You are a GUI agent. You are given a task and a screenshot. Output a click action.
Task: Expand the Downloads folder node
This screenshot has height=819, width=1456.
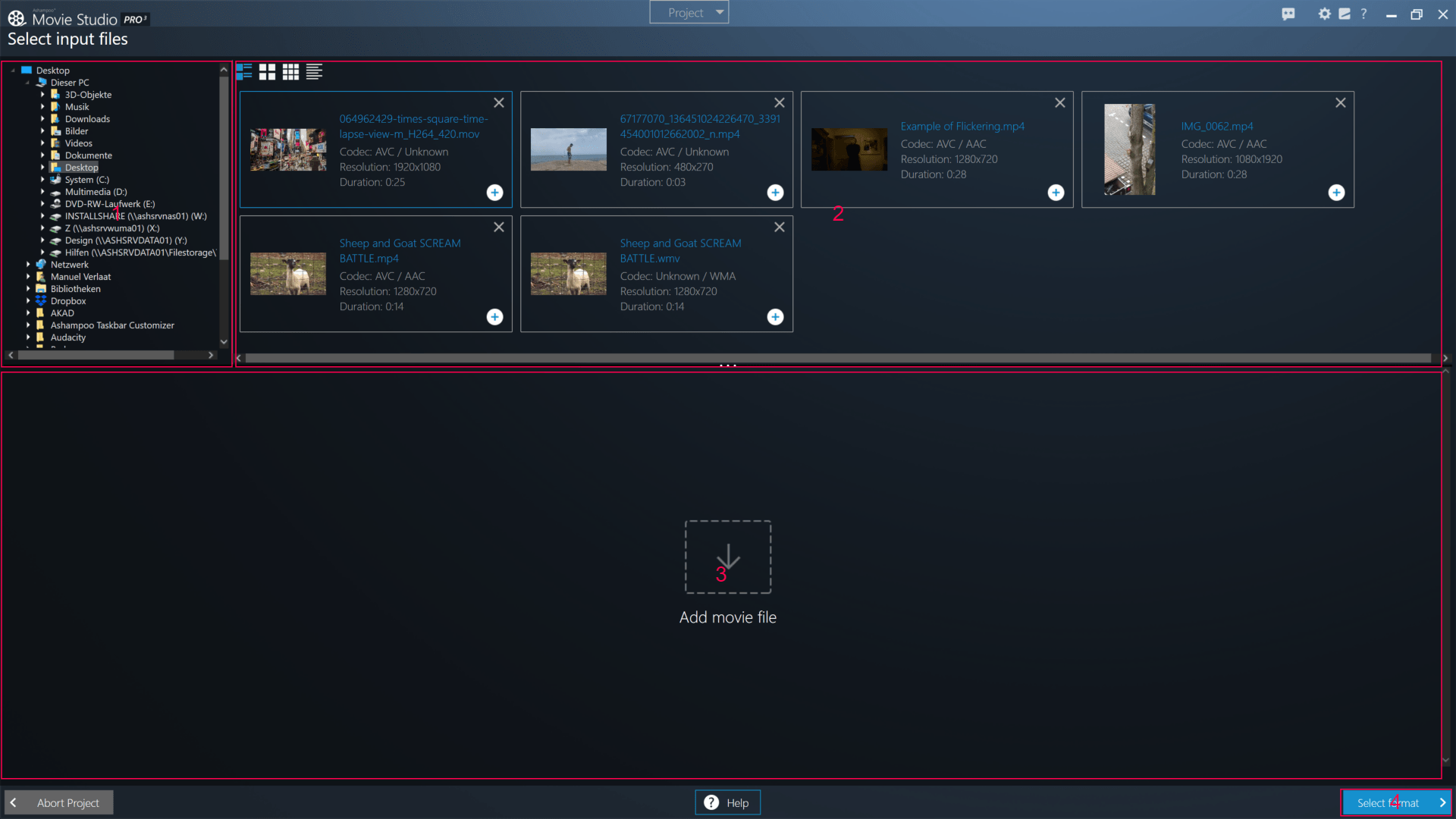point(42,119)
